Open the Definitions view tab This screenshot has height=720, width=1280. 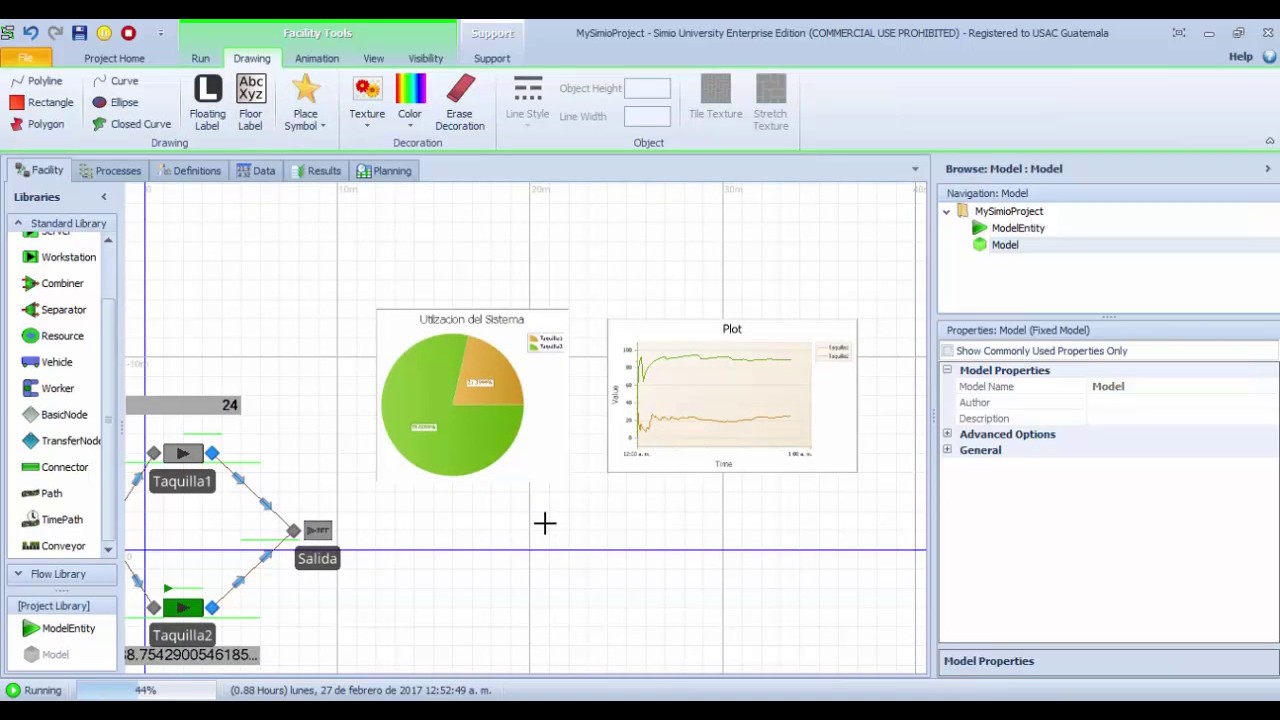tap(189, 171)
